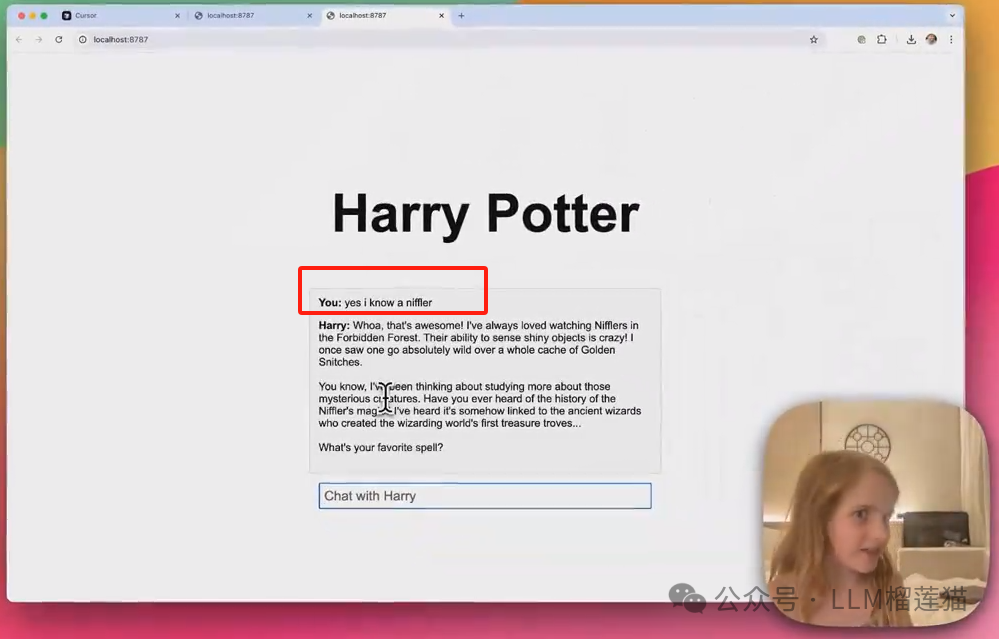The width and height of the screenshot is (999, 639).
Task: Reload the current page
Action: pos(59,40)
